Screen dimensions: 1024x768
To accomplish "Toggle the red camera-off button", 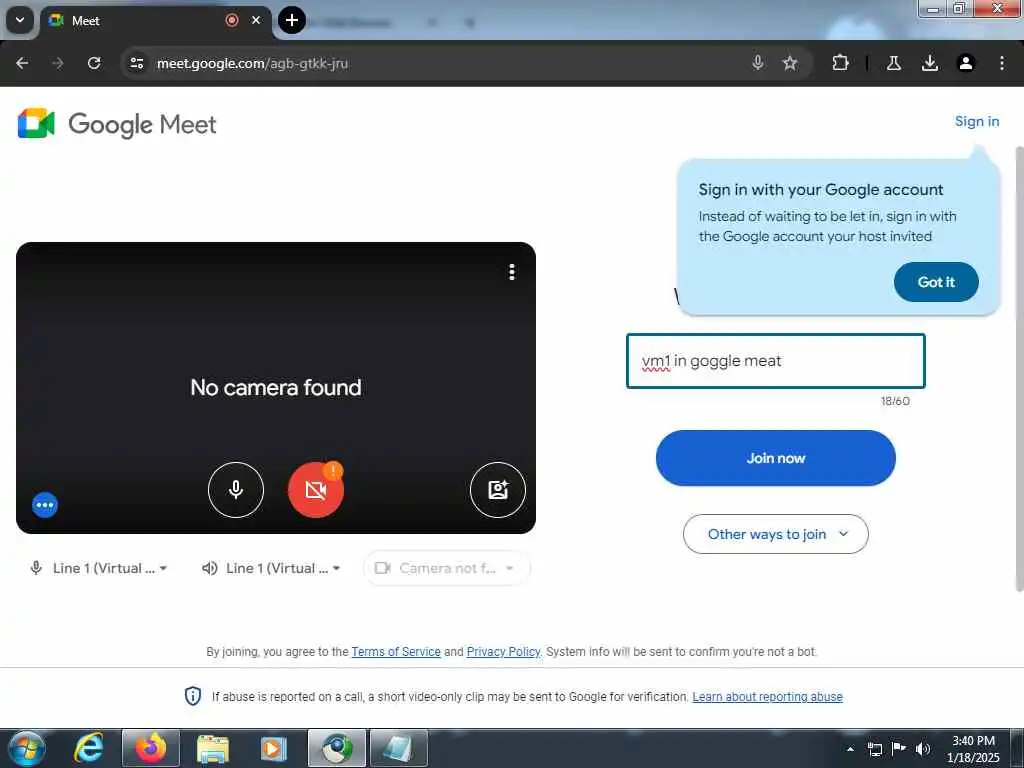I will tap(316, 490).
